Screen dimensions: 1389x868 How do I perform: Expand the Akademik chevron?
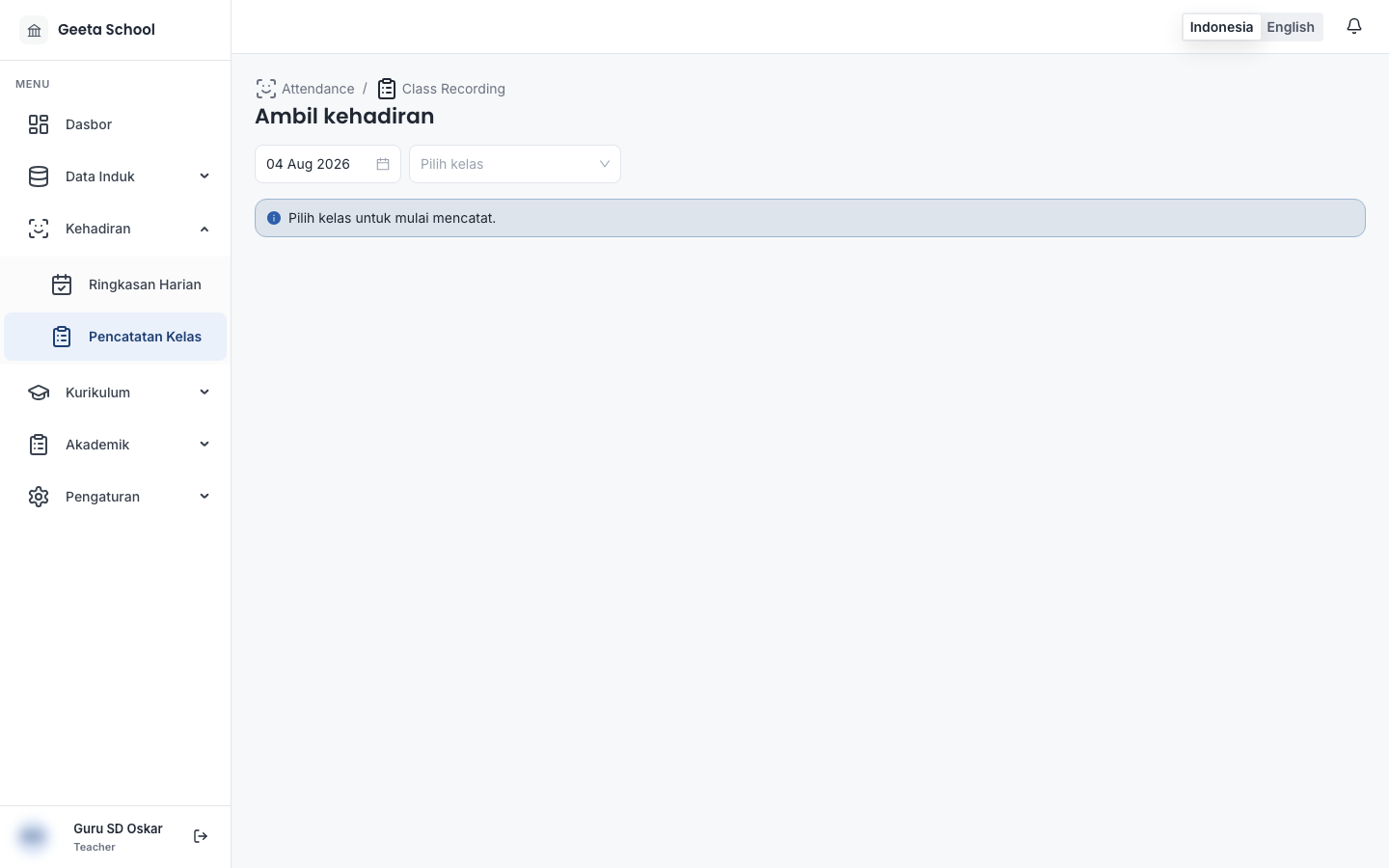(204, 445)
